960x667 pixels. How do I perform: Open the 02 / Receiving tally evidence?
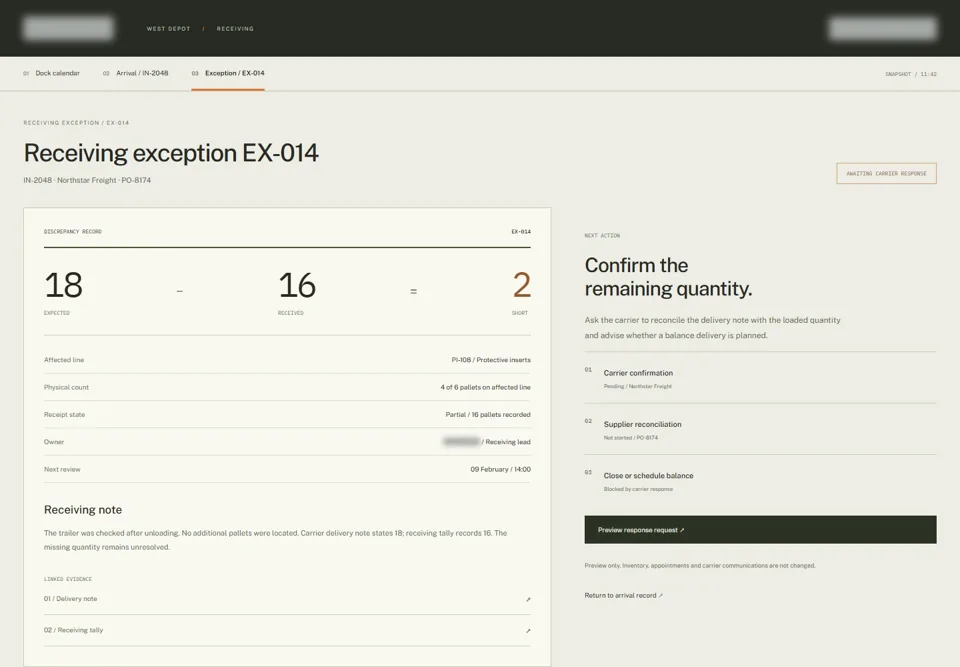[287, 630]
